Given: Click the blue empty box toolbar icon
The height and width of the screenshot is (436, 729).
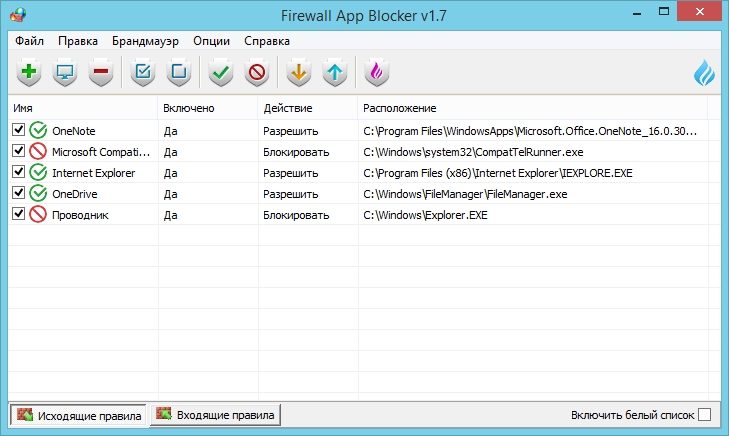Looking at the screenshot, I should [178, 72].
